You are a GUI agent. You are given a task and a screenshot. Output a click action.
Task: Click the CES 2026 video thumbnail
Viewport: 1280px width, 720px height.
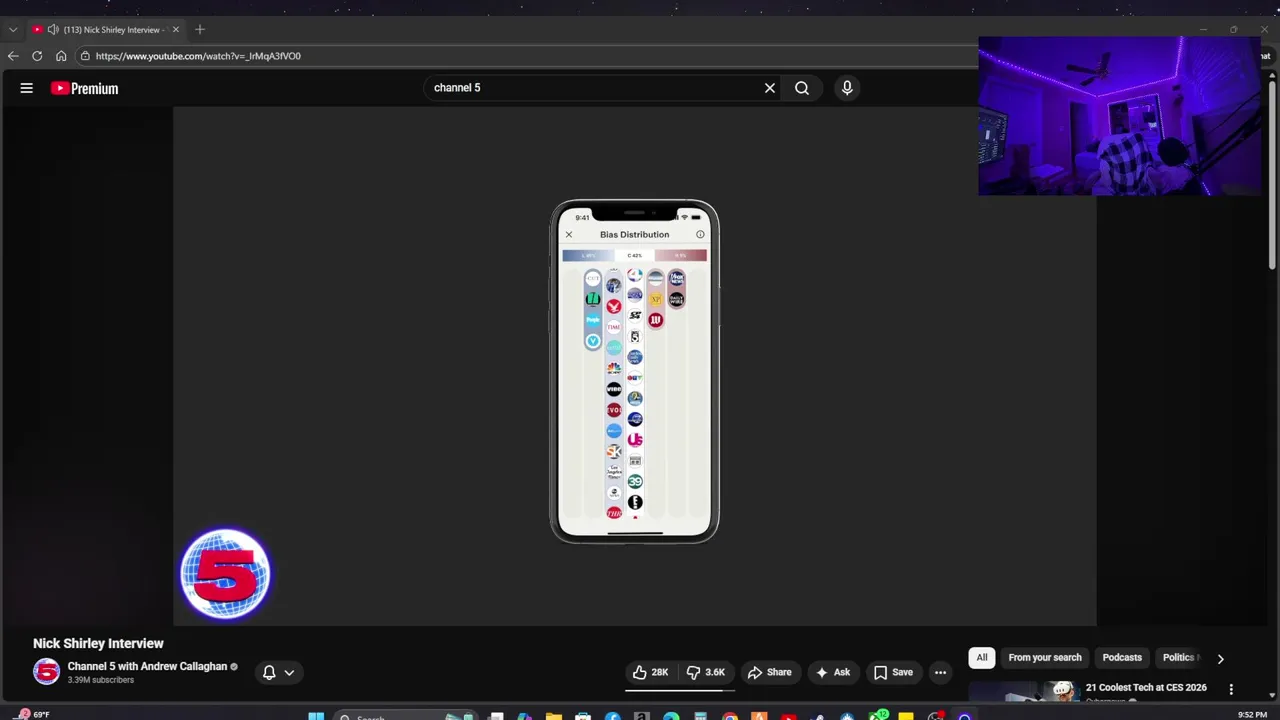[1023, 691]
